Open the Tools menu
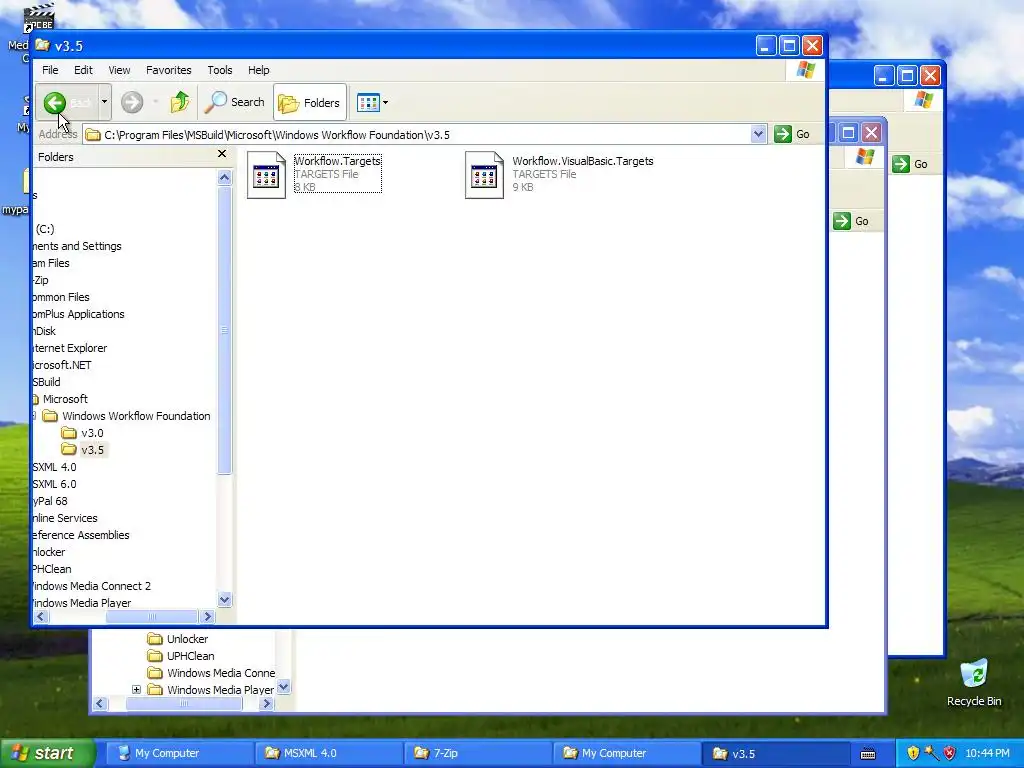This screenshot has width=1024, height=768. pos(219,70)
